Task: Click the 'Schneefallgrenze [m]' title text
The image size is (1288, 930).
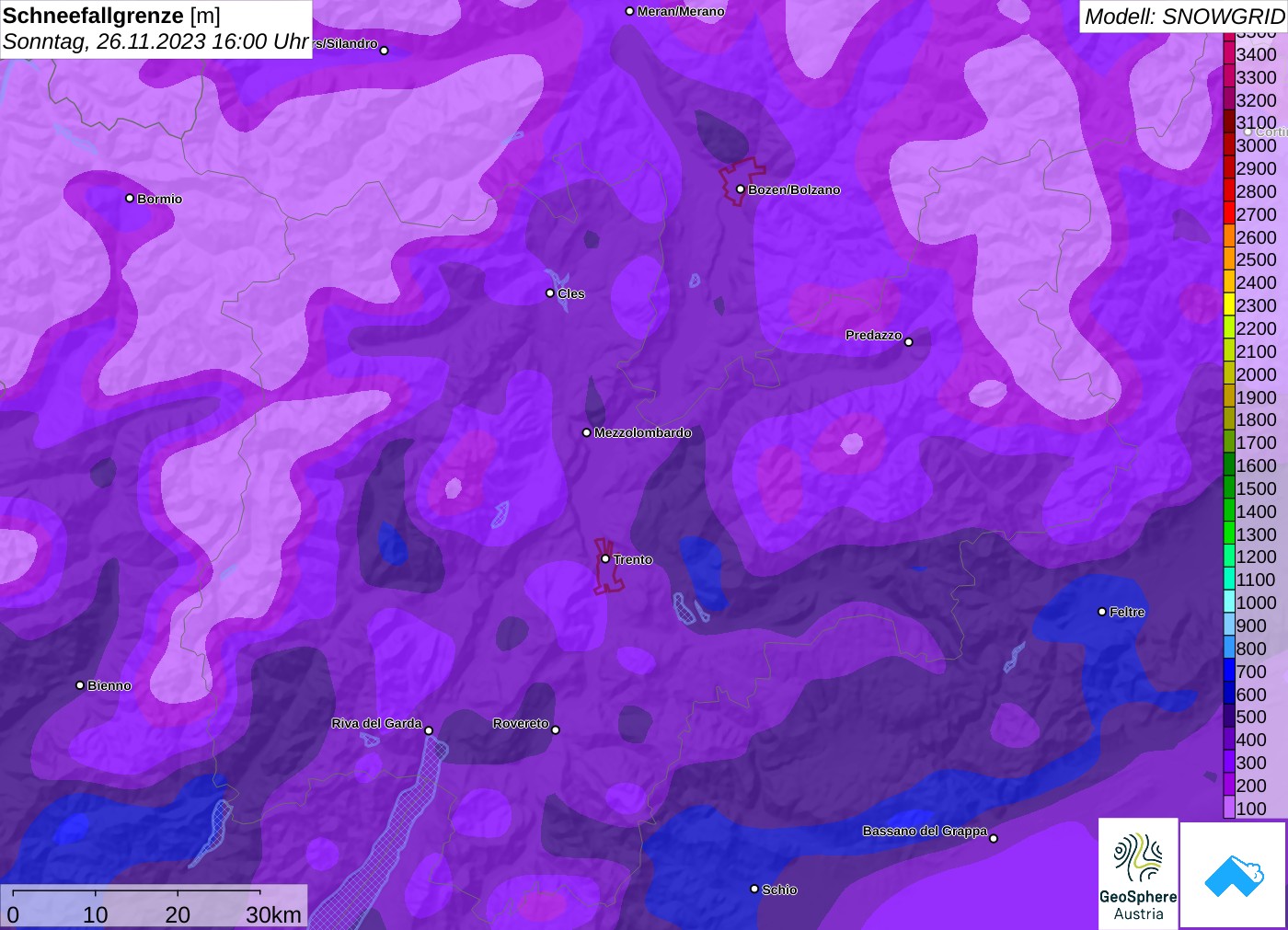Action: point(111,16)
